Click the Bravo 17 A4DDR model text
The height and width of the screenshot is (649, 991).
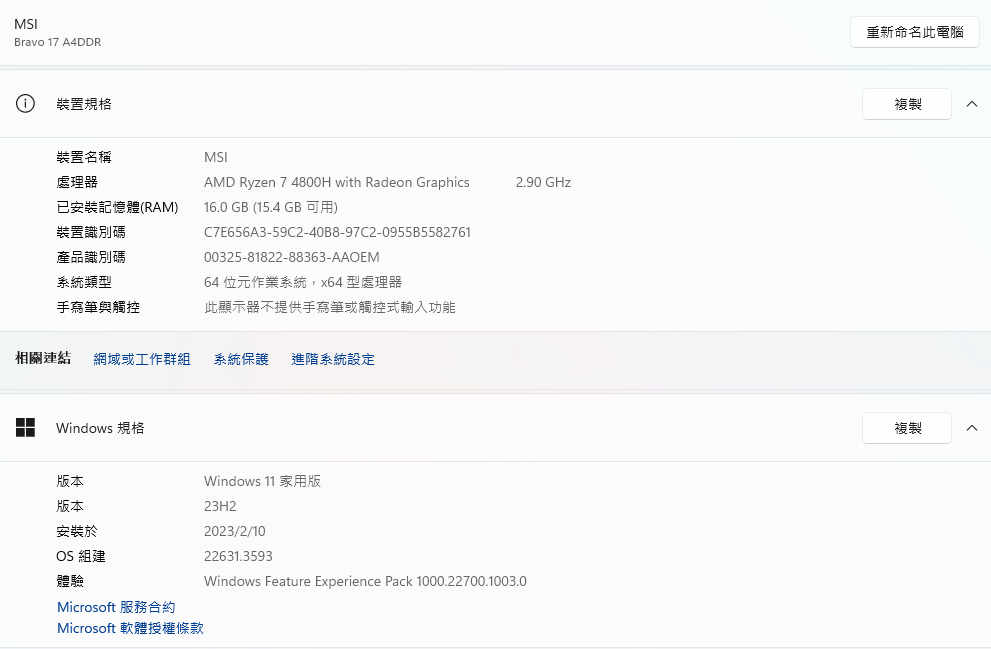coord(57,42)
